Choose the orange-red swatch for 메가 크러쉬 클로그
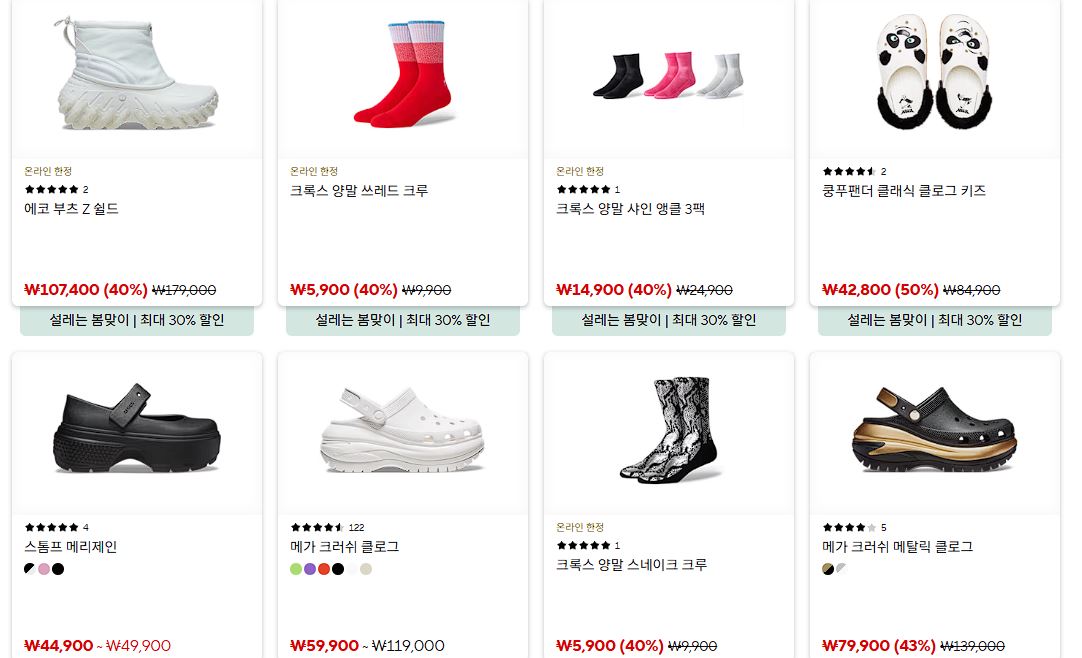Image resolution: width=1082 pixels, height=658 pixels. [x=324, y=569]
